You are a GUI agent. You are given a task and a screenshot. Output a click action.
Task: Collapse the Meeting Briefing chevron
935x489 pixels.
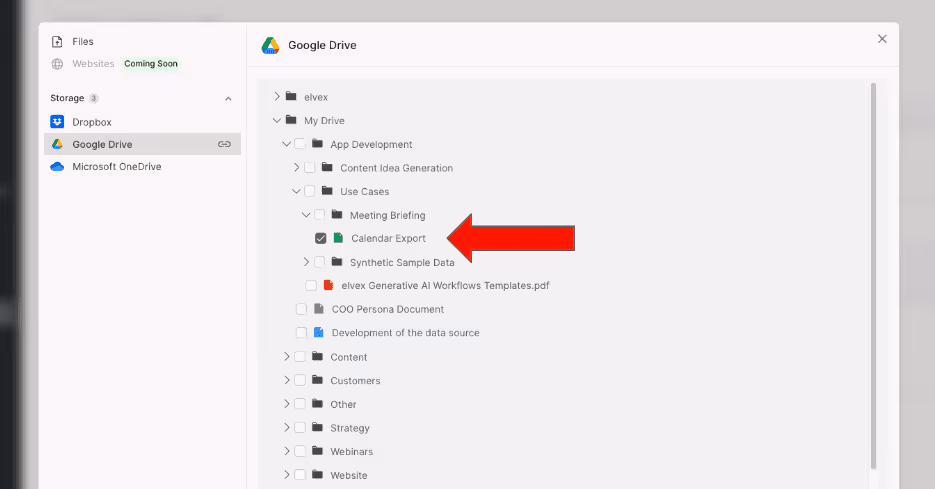306,215
